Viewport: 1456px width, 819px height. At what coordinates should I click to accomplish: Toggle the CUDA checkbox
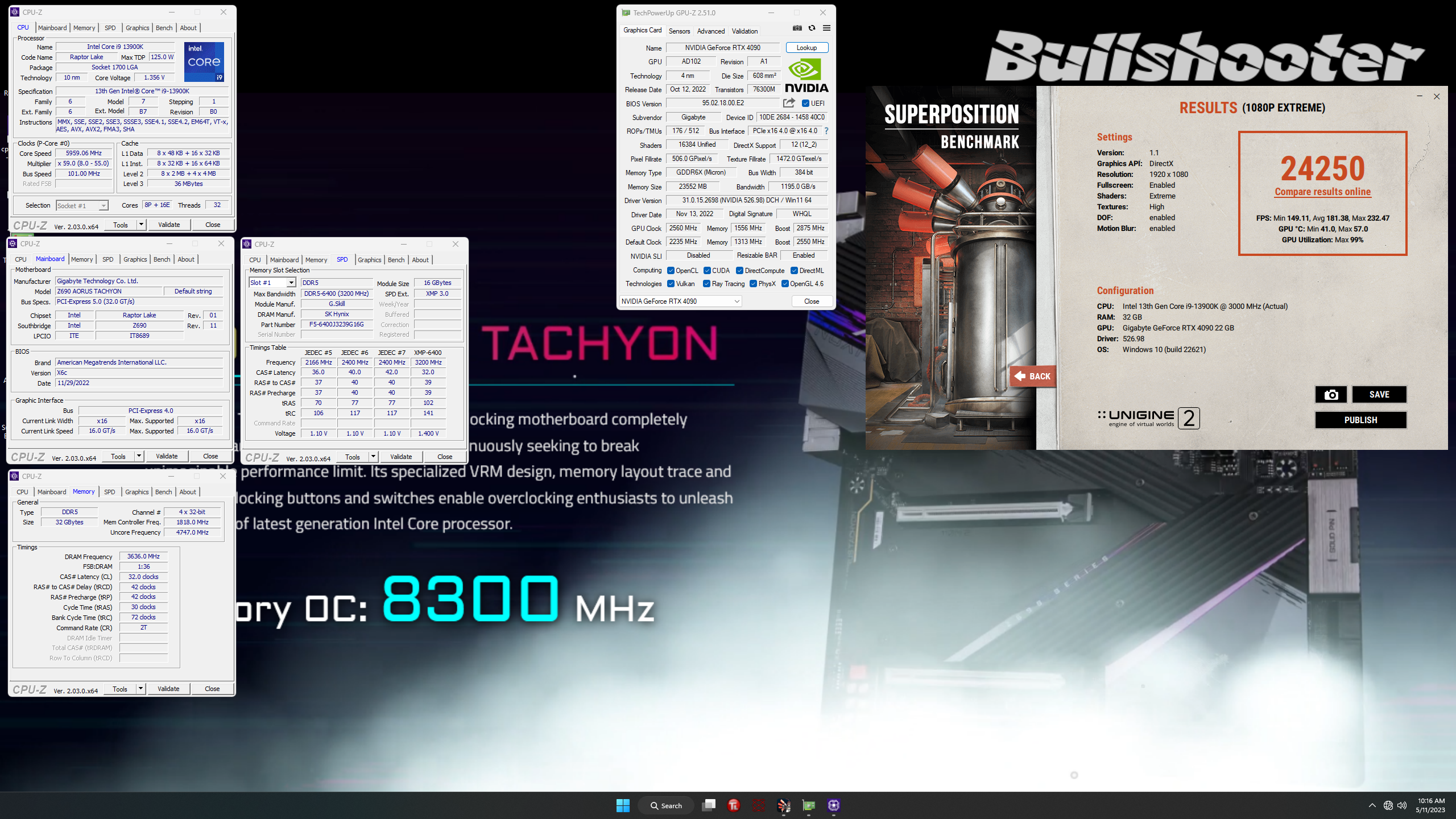[707, 271]
